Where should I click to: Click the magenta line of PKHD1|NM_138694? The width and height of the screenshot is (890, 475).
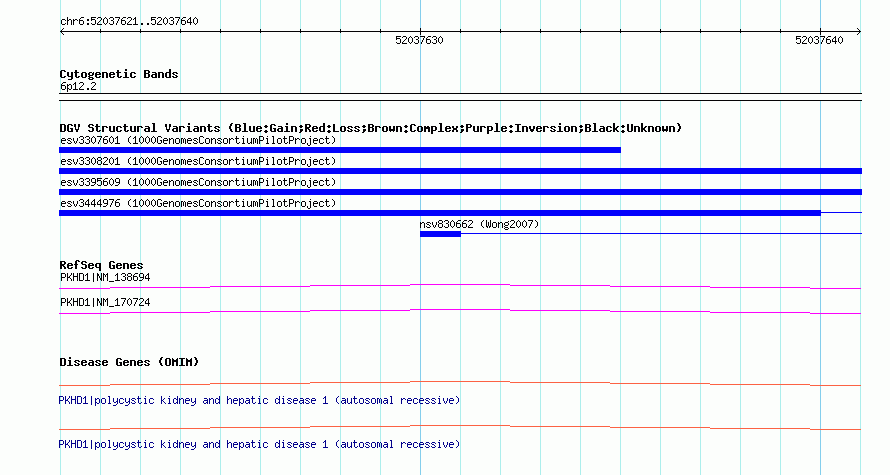460,287
